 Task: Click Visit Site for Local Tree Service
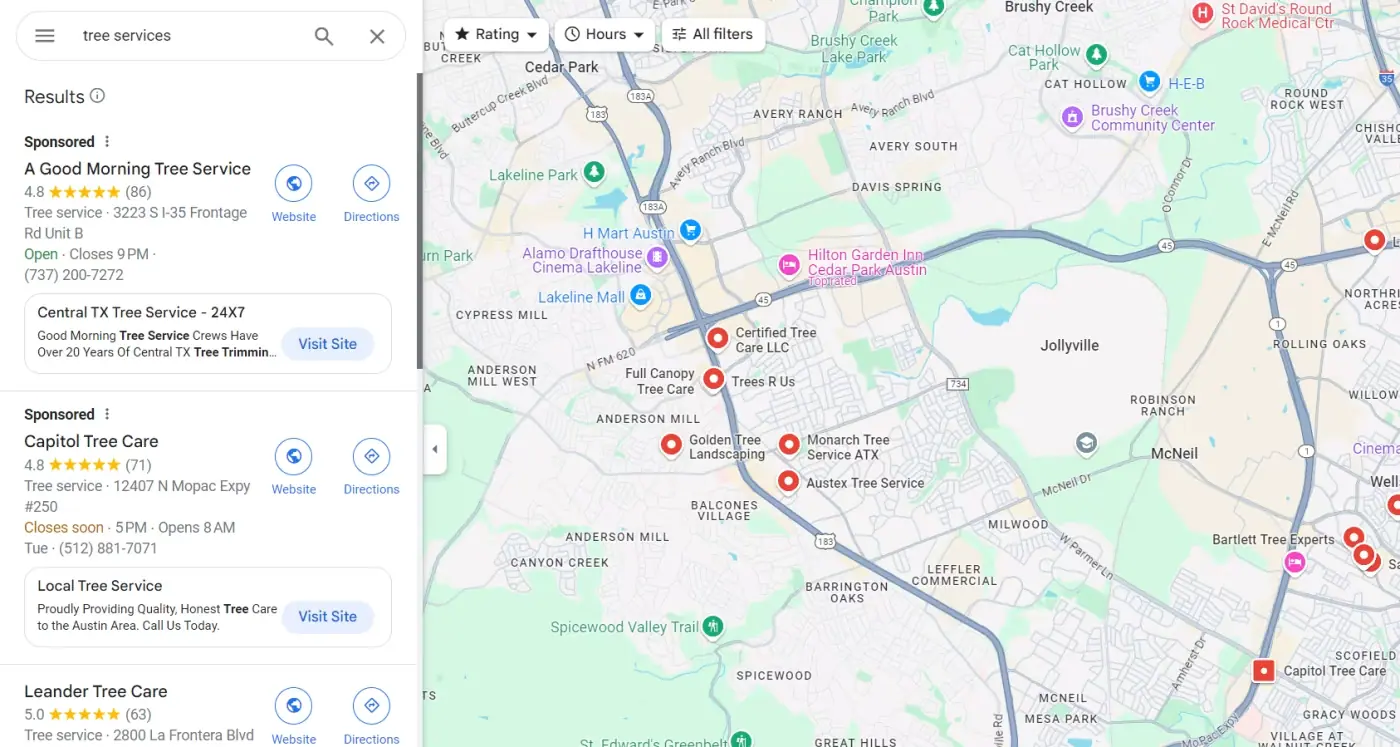click(327, 617)
